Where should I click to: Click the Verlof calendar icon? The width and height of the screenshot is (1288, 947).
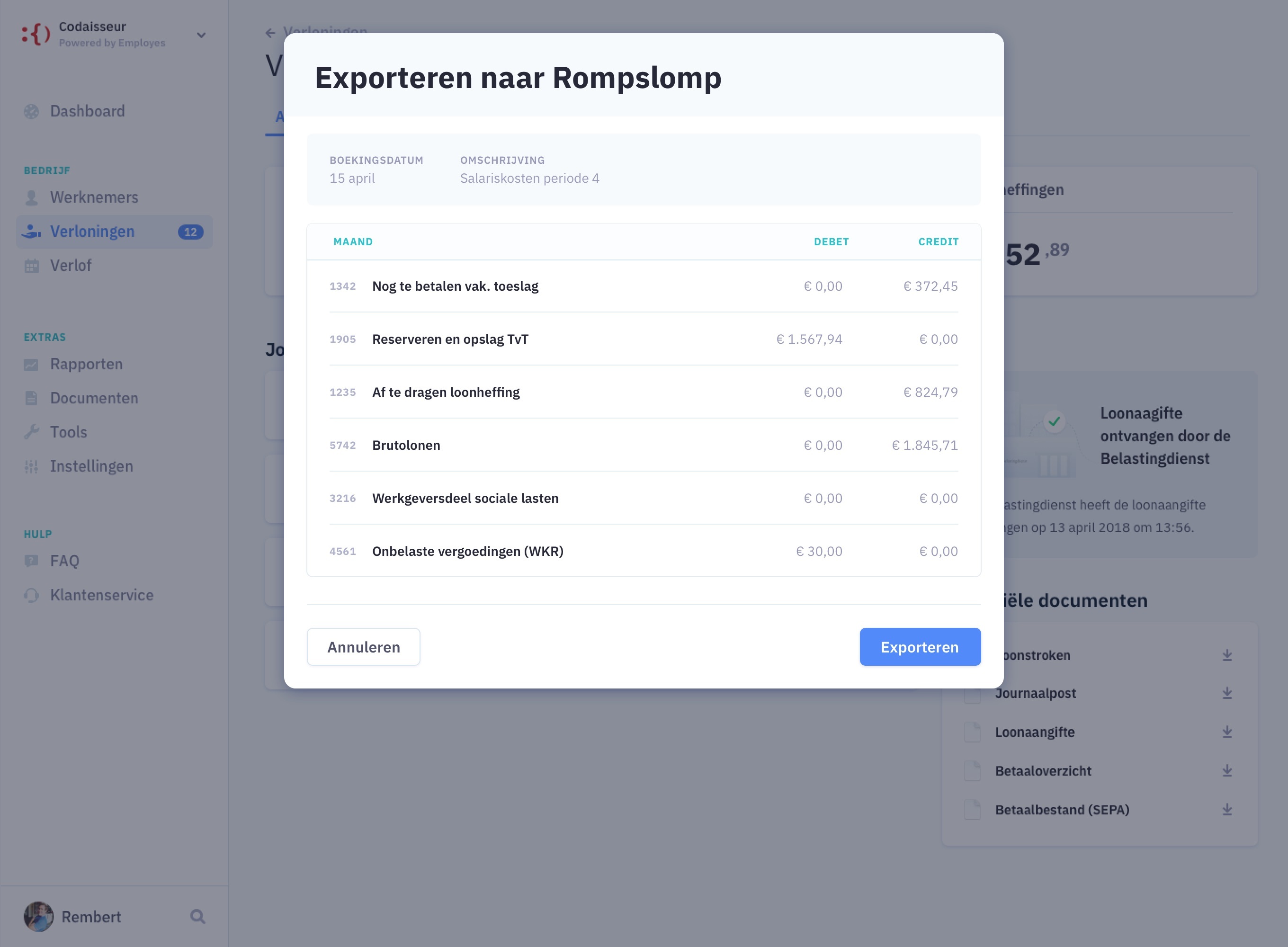[32, 266]
